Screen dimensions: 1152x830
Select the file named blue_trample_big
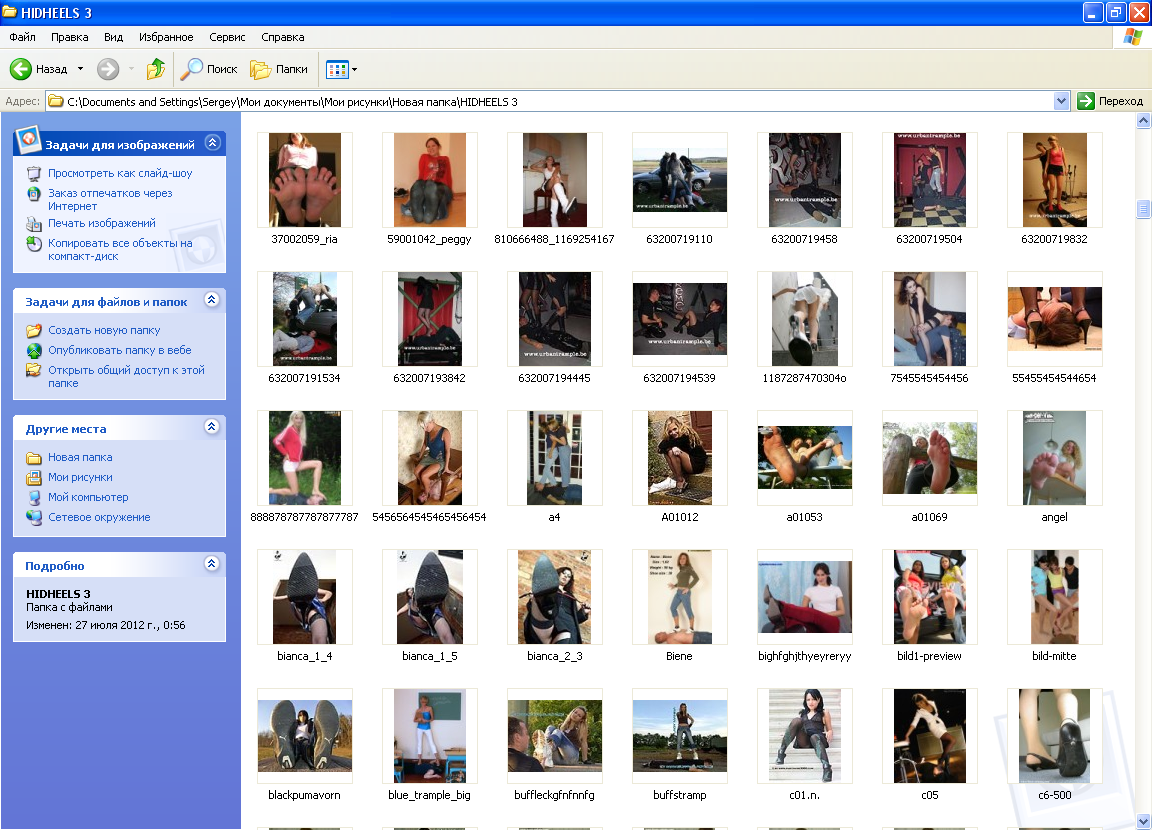(x=430, y=744)
